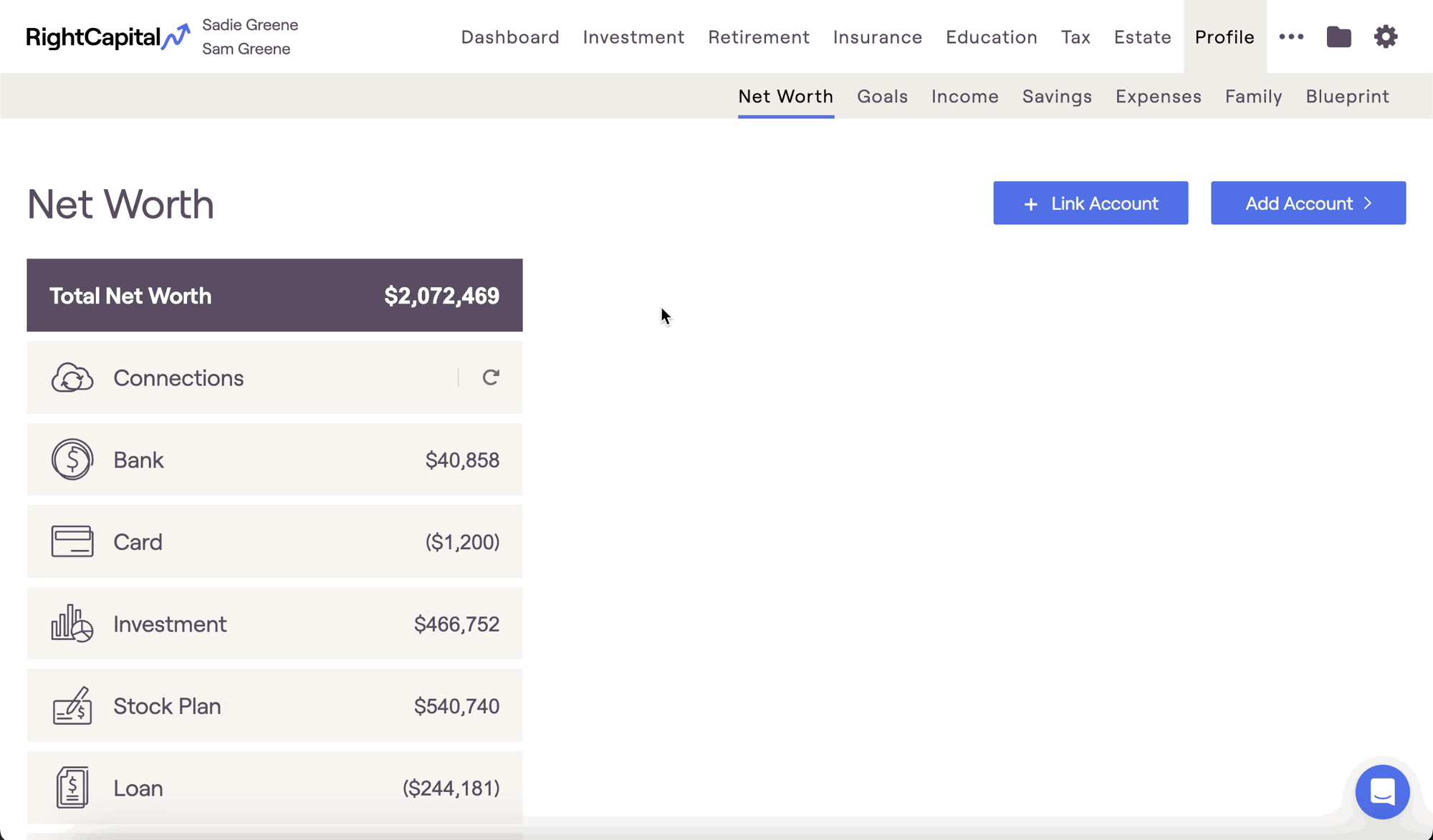Screen dimensions: 1433x840
Task: Click the RightCapital logo link
Action: (107, 37)
